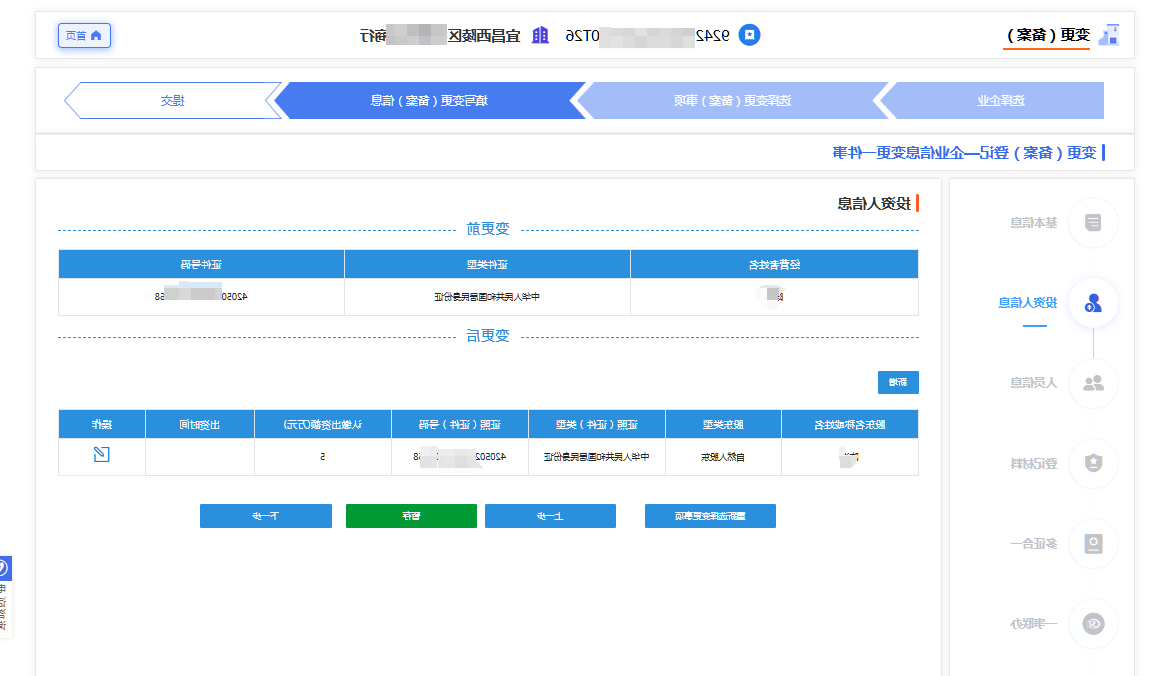Image resolution: width=1163 pixels, height=676 pixels.
Task: Open the 登记材料 shield icon
Action: 1093,463
